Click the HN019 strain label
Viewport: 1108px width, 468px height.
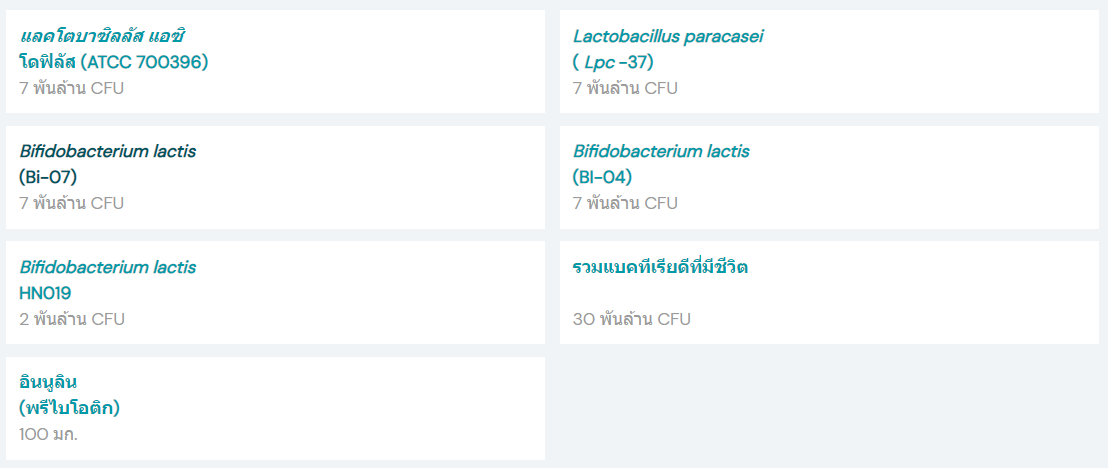(x=45, y=293)
